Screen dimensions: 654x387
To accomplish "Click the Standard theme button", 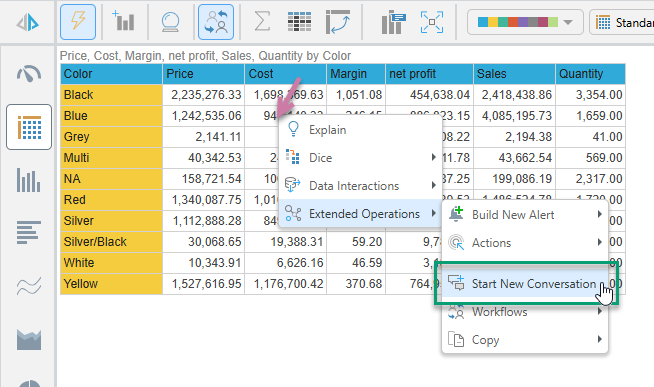I will pos(622,22).
